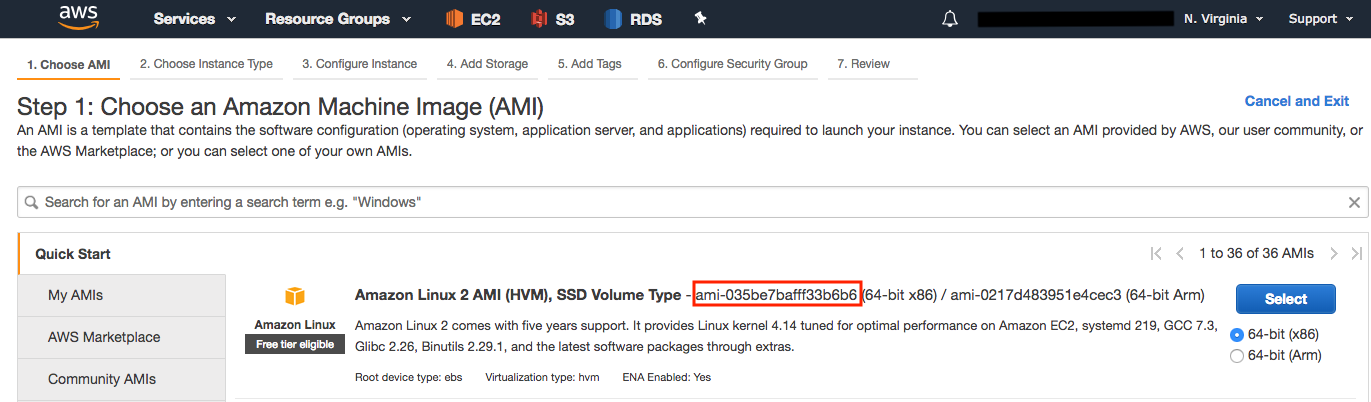Screen dimensions: 1371x402
Task: Select the 64-bit (Arm) radio button
Action: [x=1237, y=355]
